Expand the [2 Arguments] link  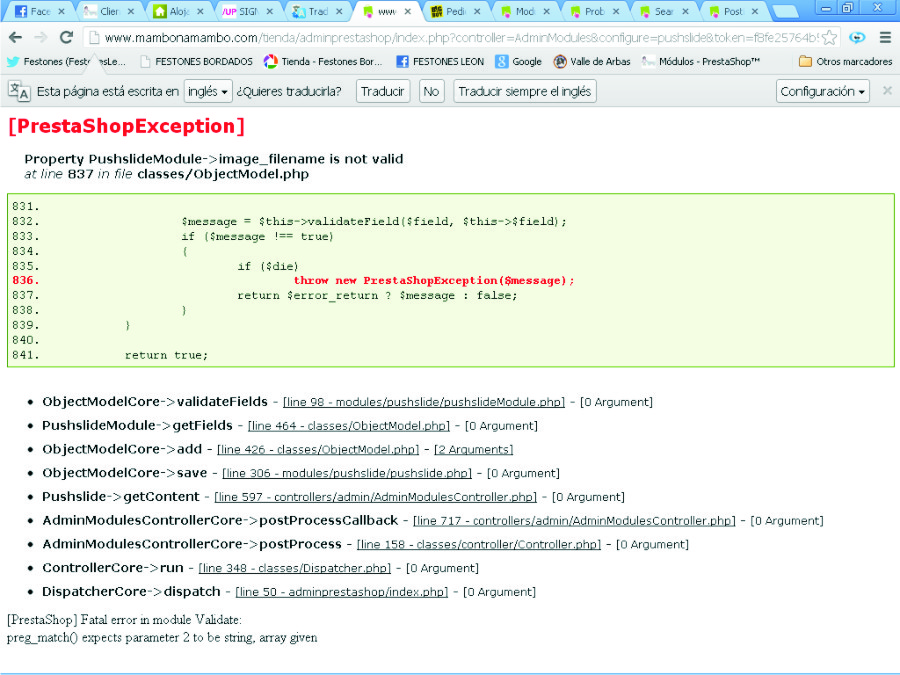pyautogui.click(x=474, y=449)
